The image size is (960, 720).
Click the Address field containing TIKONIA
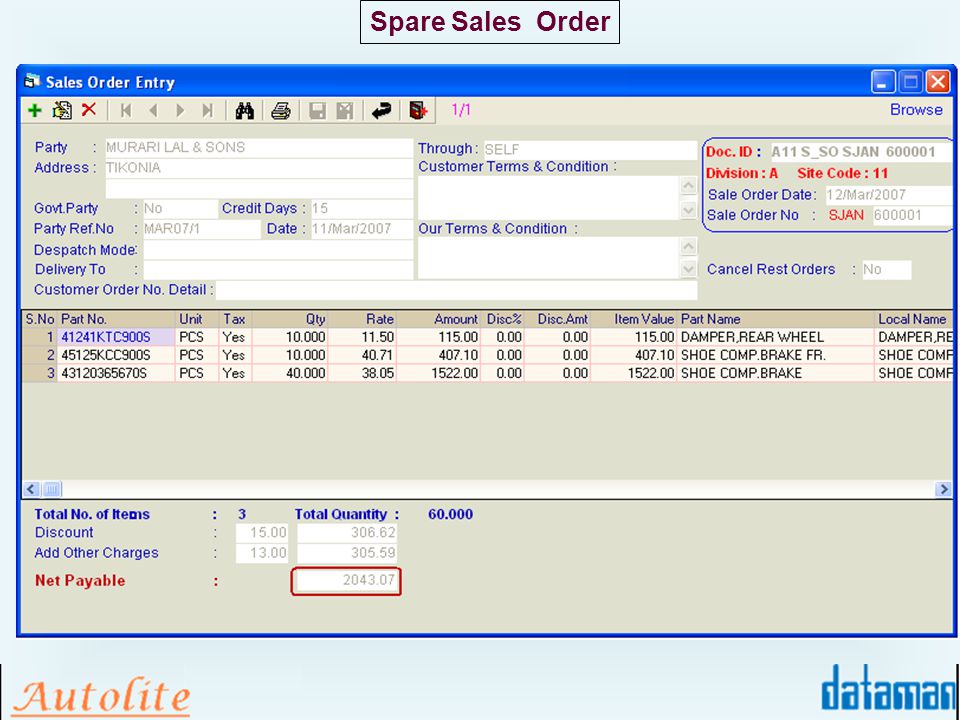click(258, 168)
